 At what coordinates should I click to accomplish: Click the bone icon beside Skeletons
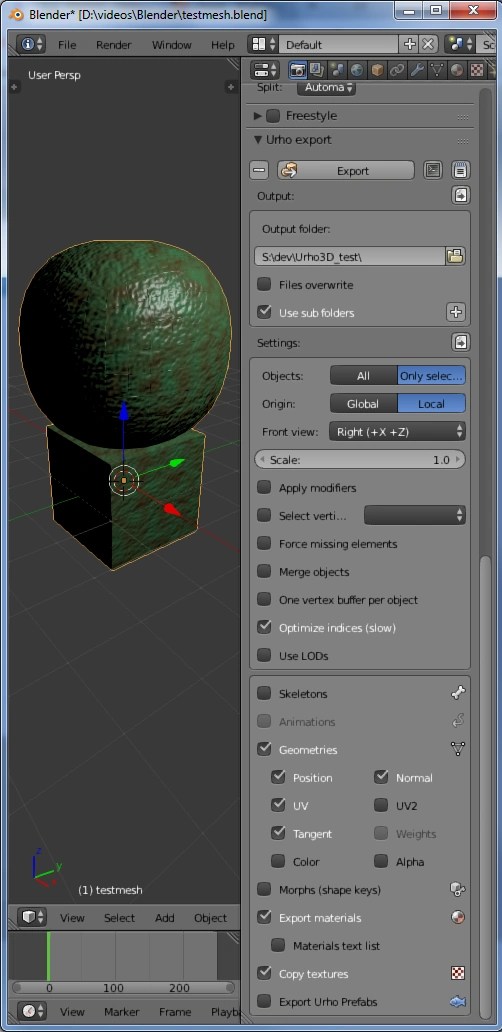coord(458,692)
